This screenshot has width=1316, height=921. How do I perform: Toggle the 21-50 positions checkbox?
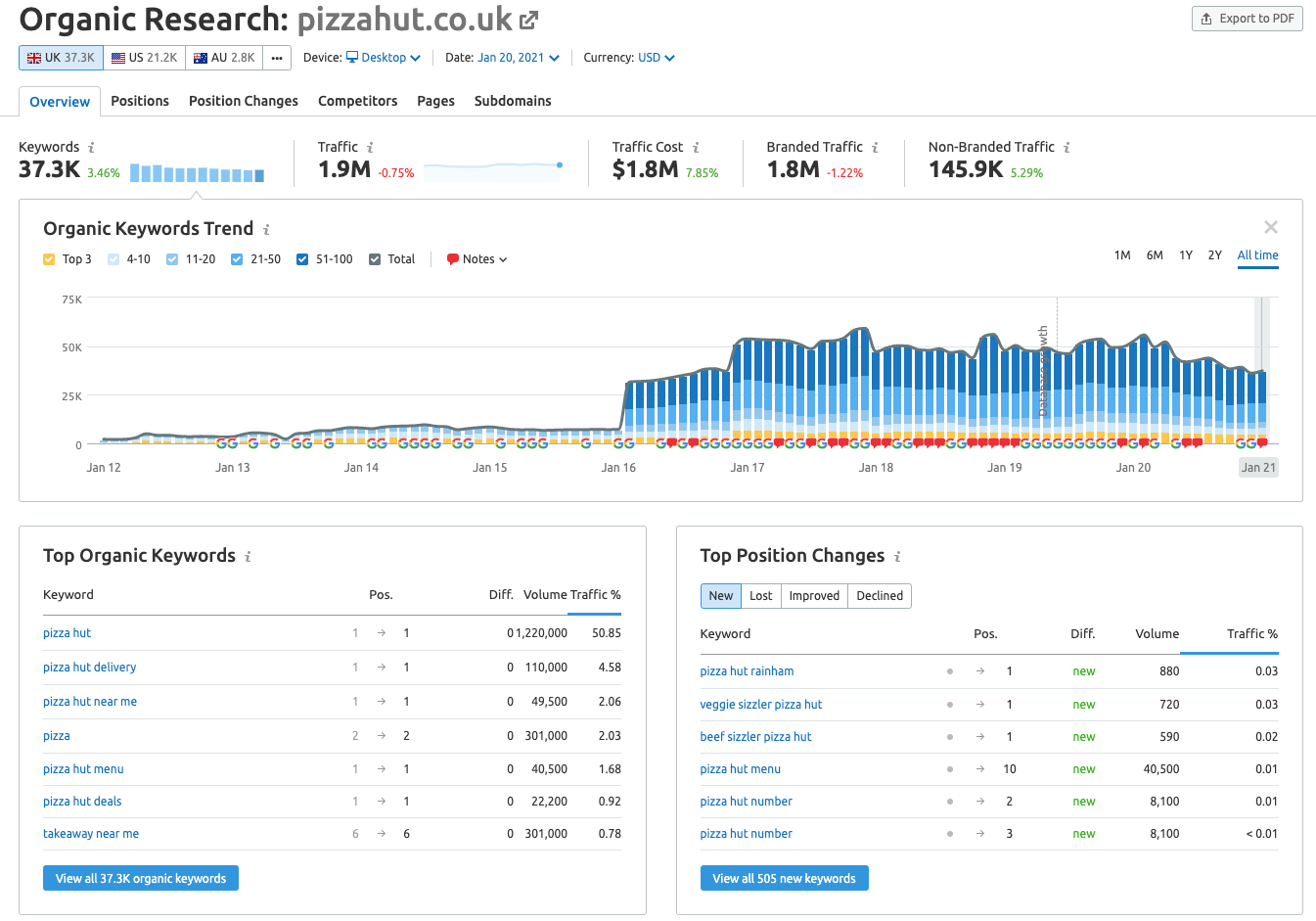pyautogui.click(x=237, y=259)
